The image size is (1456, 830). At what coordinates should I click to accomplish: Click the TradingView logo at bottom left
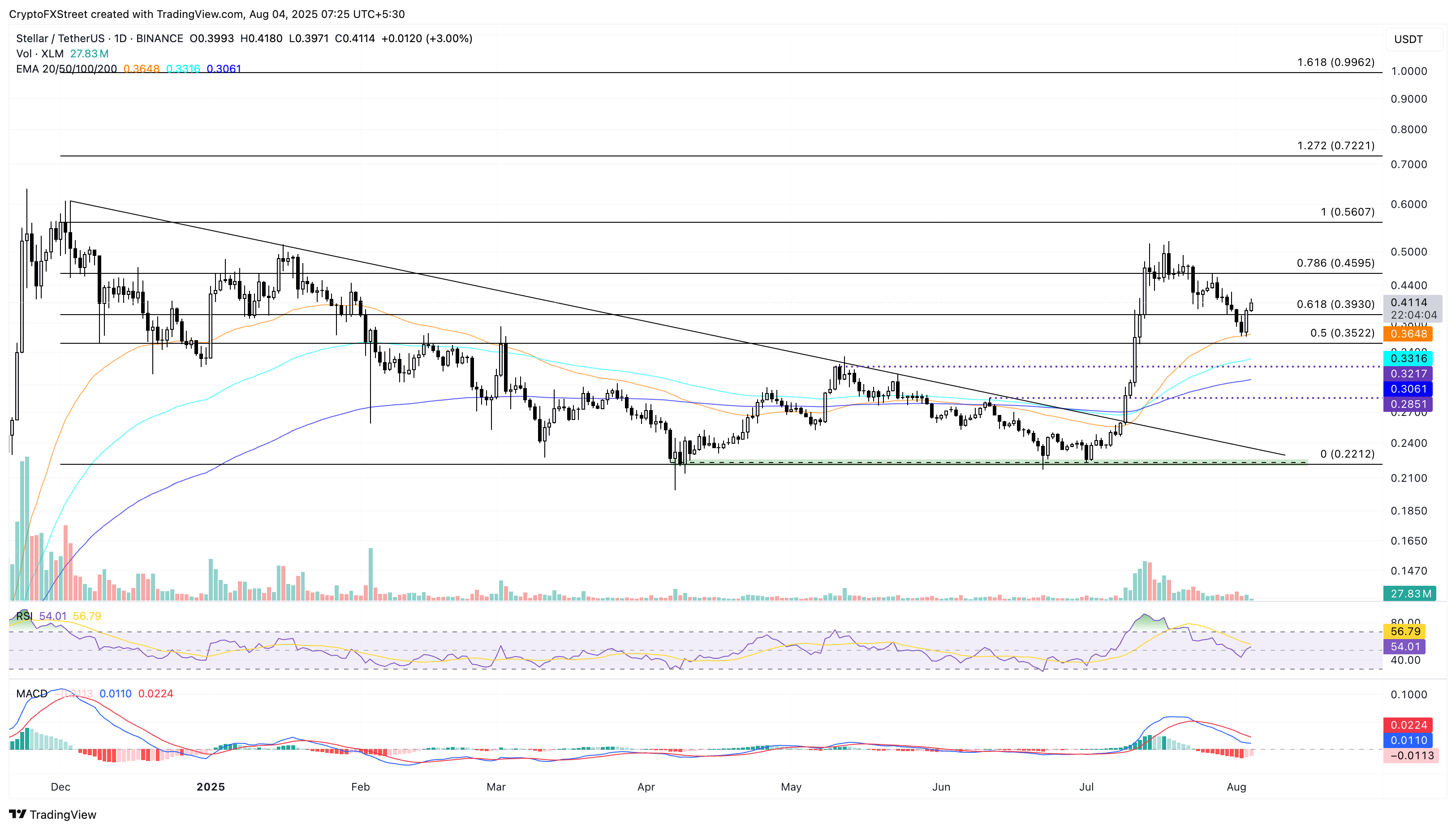coord(52,814)
